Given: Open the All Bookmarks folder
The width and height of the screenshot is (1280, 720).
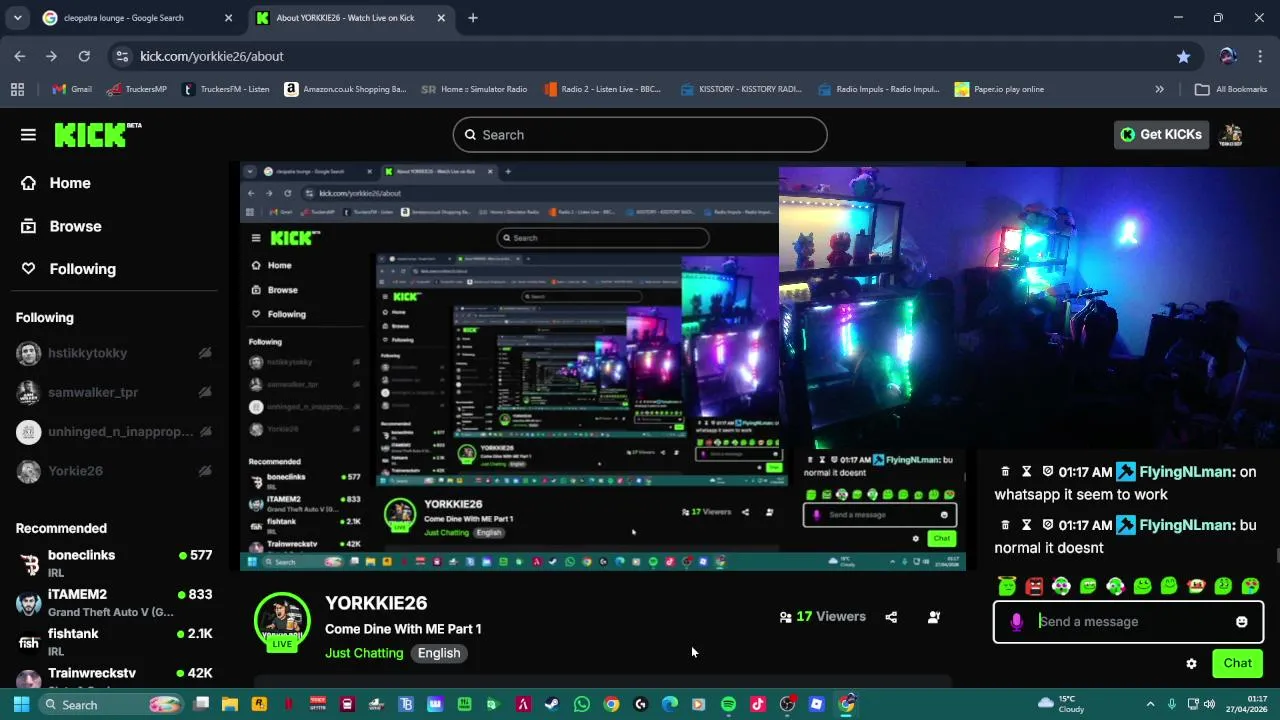Looking at the screenshot, I should 1231,89.
